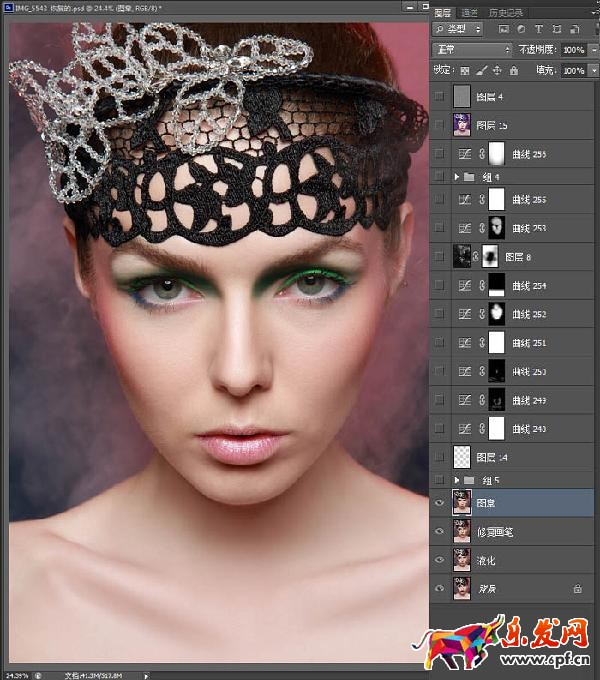Hide the 液化 layer via eye icon
Image resolution: width=600 pixels, height=680 pixels.
tap(440, 560)
